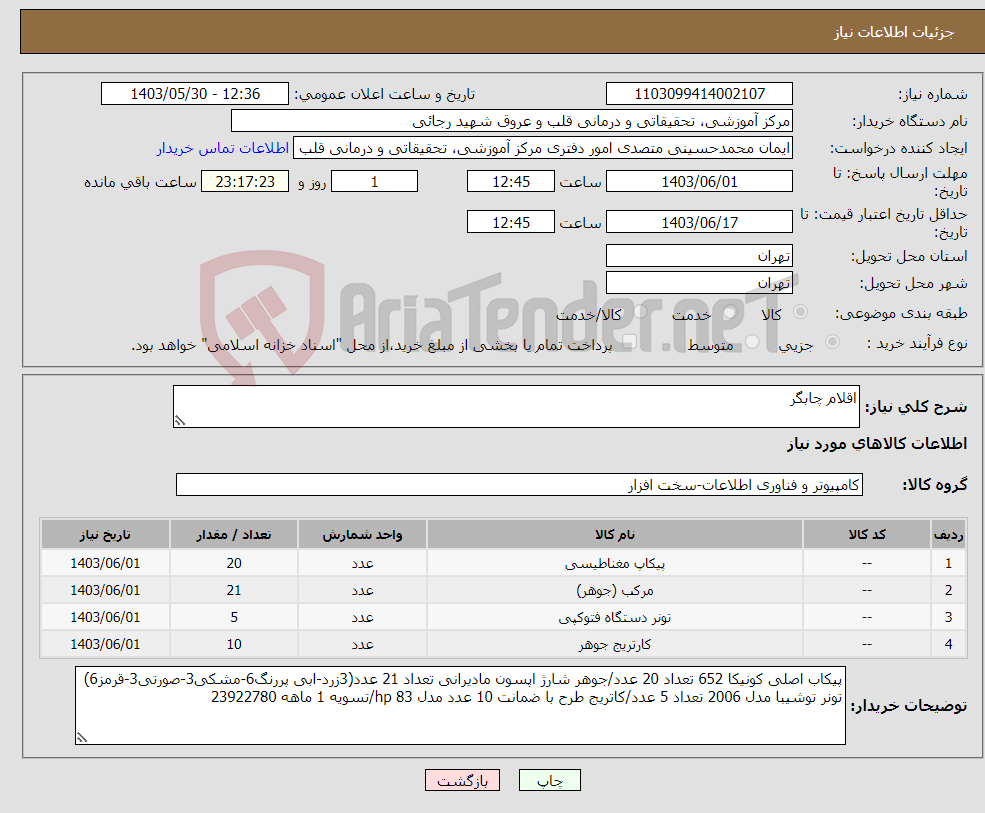The height and width of the screenshot is (813, 985).
Task: Click the resize handle of description textarea
Action: (180, 421)
